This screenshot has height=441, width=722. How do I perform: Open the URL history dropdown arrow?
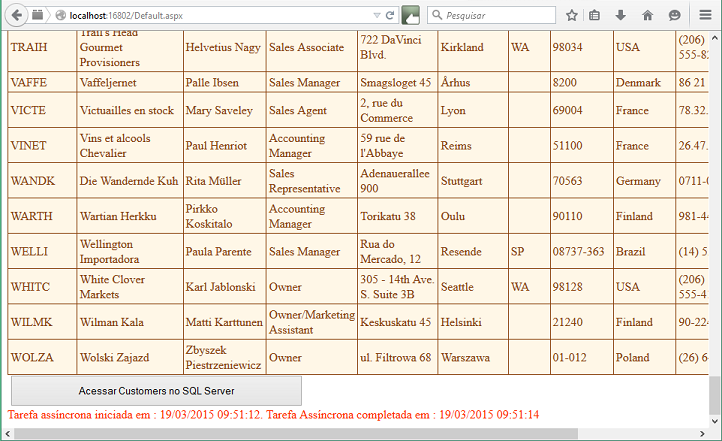[x=377, y=15]
